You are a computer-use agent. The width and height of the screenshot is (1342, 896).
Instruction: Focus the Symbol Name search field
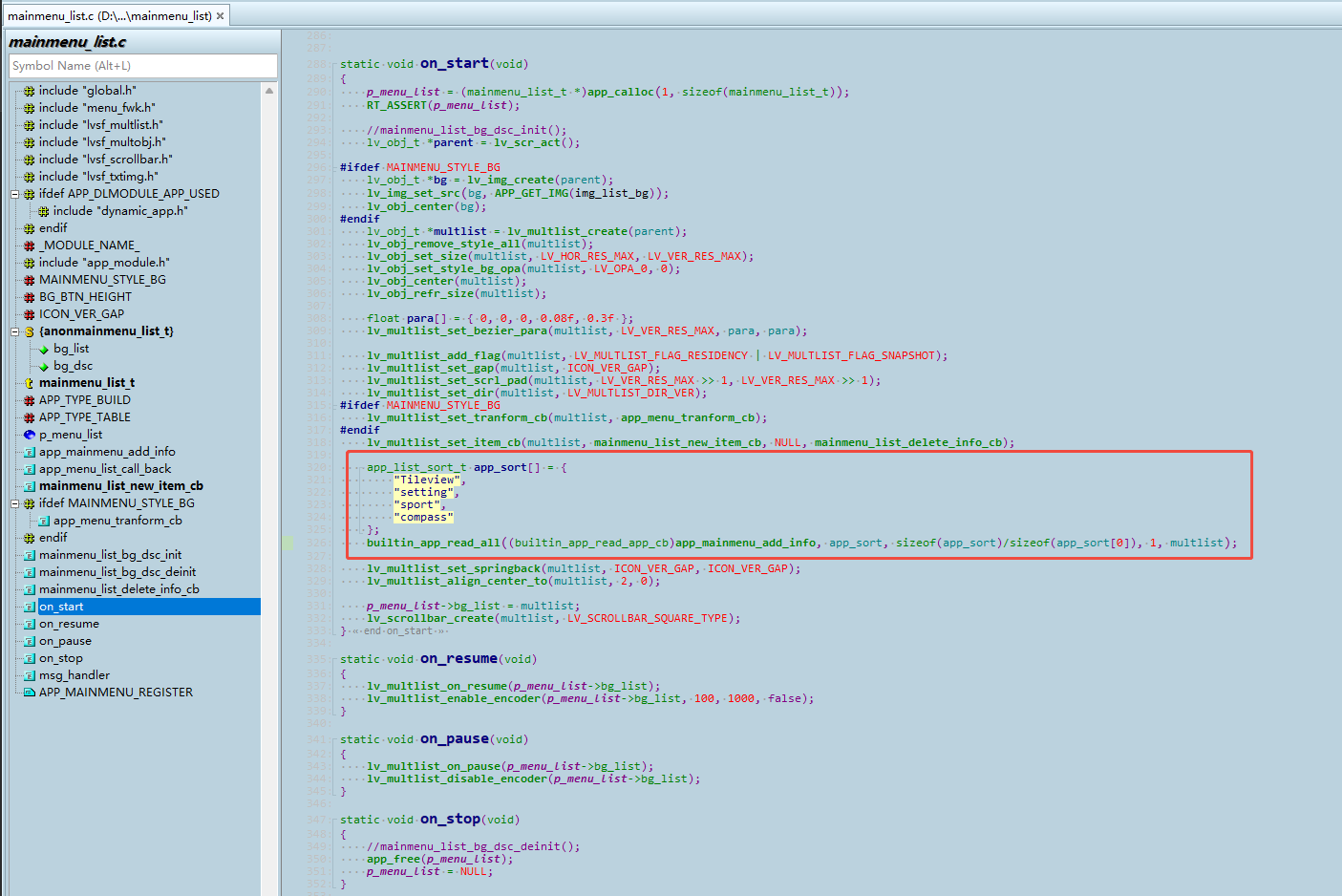pyautogui.click(x=143, y=66)
